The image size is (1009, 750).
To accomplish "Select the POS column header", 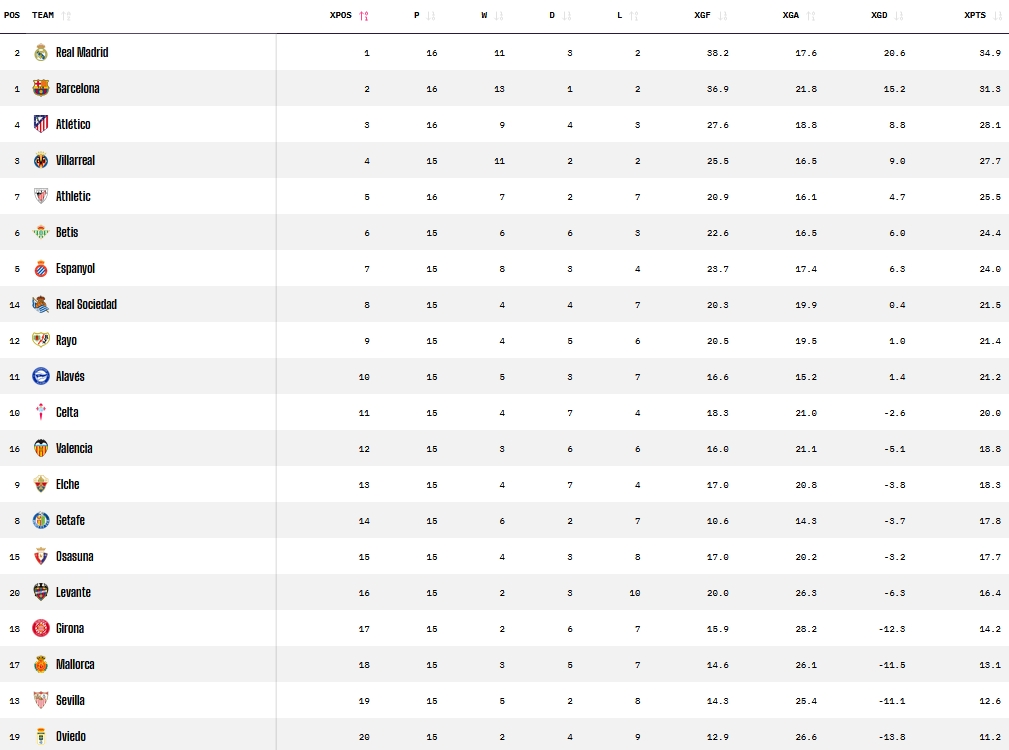I will click(11, 15).
